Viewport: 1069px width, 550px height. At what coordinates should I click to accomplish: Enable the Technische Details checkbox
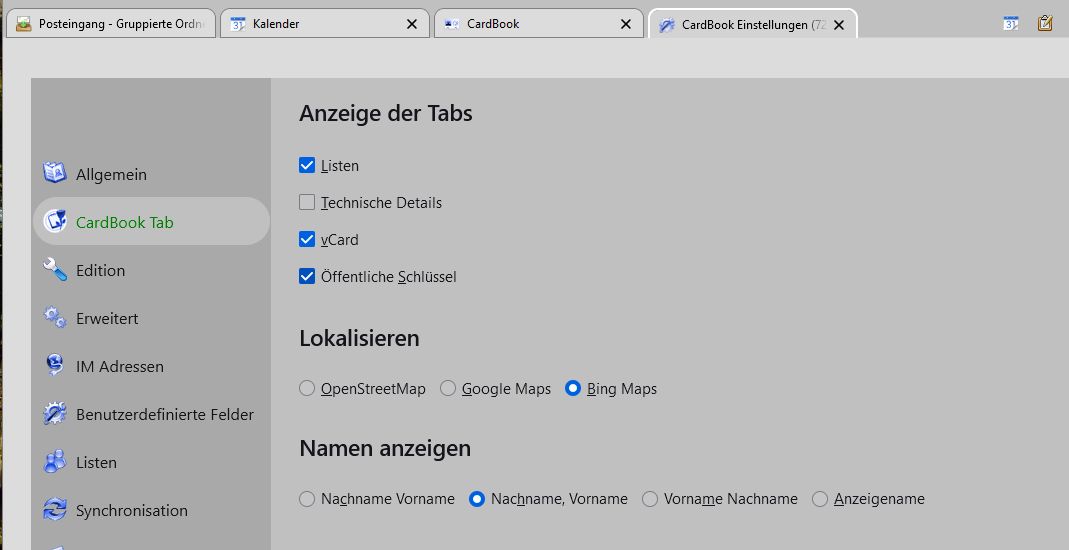[307, 202]
